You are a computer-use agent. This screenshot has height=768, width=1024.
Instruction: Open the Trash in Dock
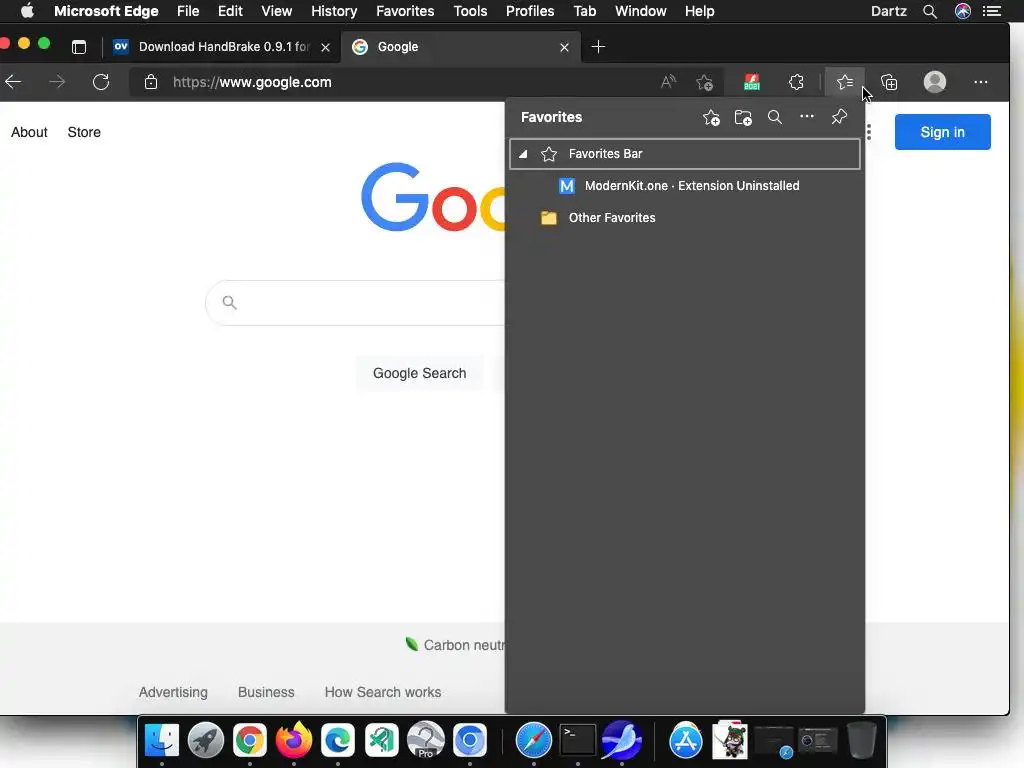click(861, 739)
